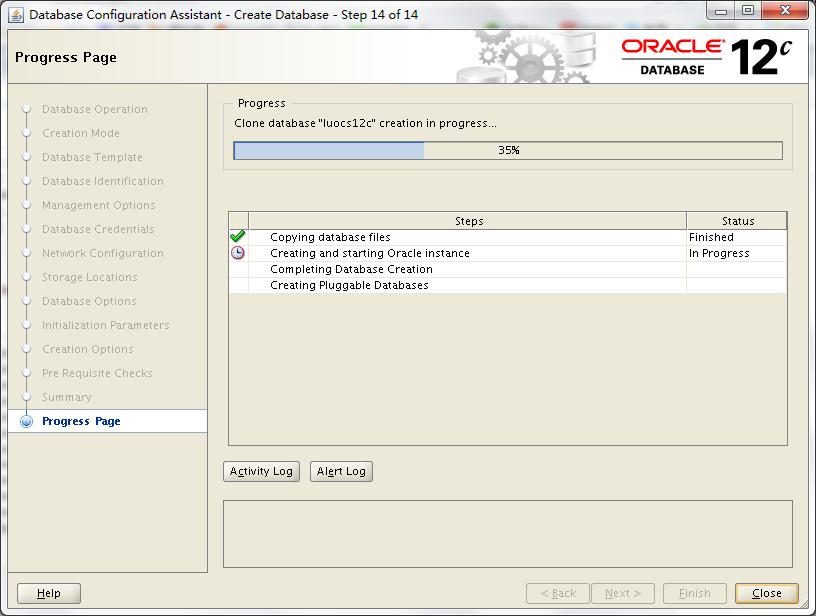
Task: Select the Network Configuration step
Action: click(103, 253)
